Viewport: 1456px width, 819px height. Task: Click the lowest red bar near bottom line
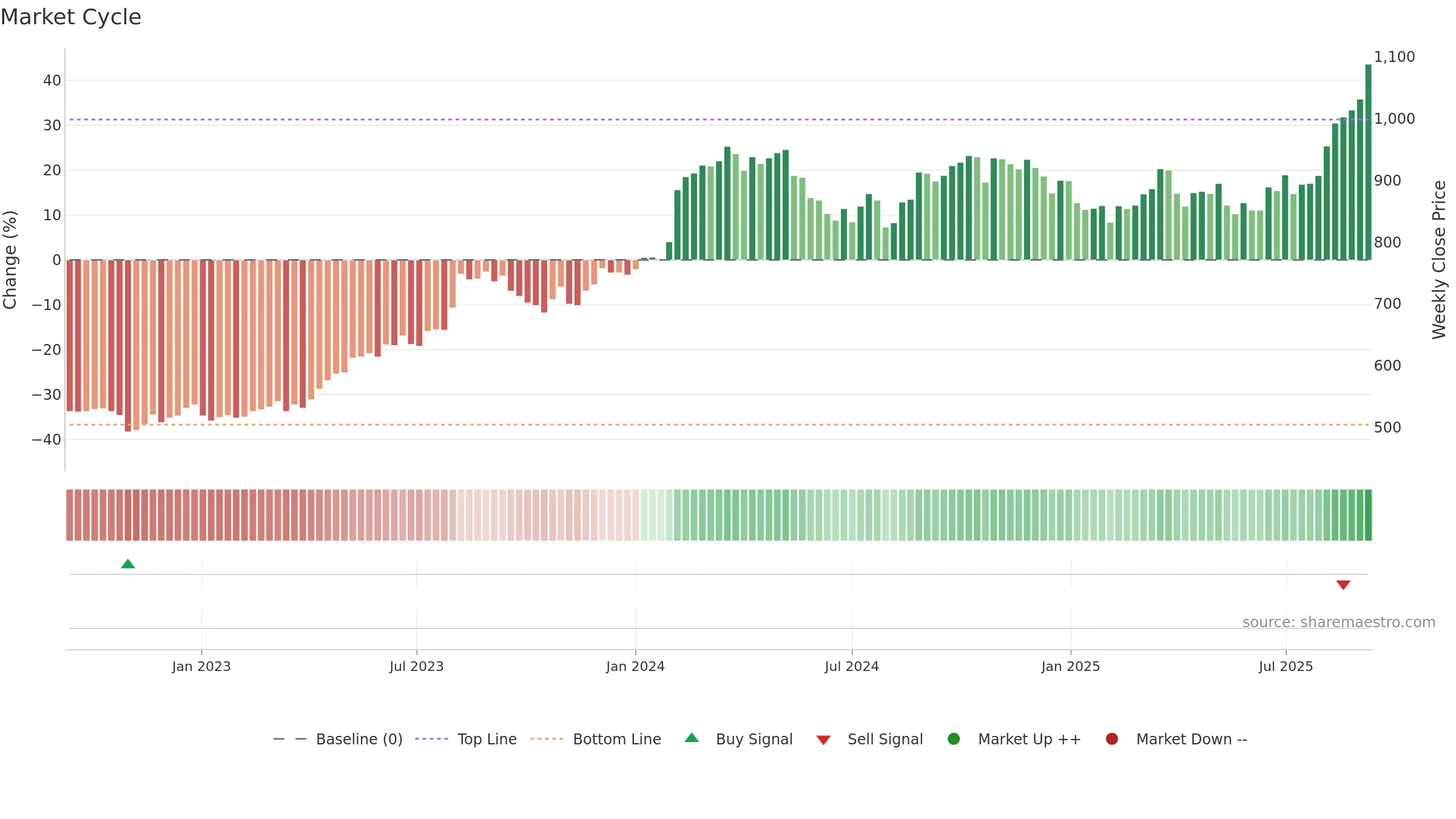(128, 346)
